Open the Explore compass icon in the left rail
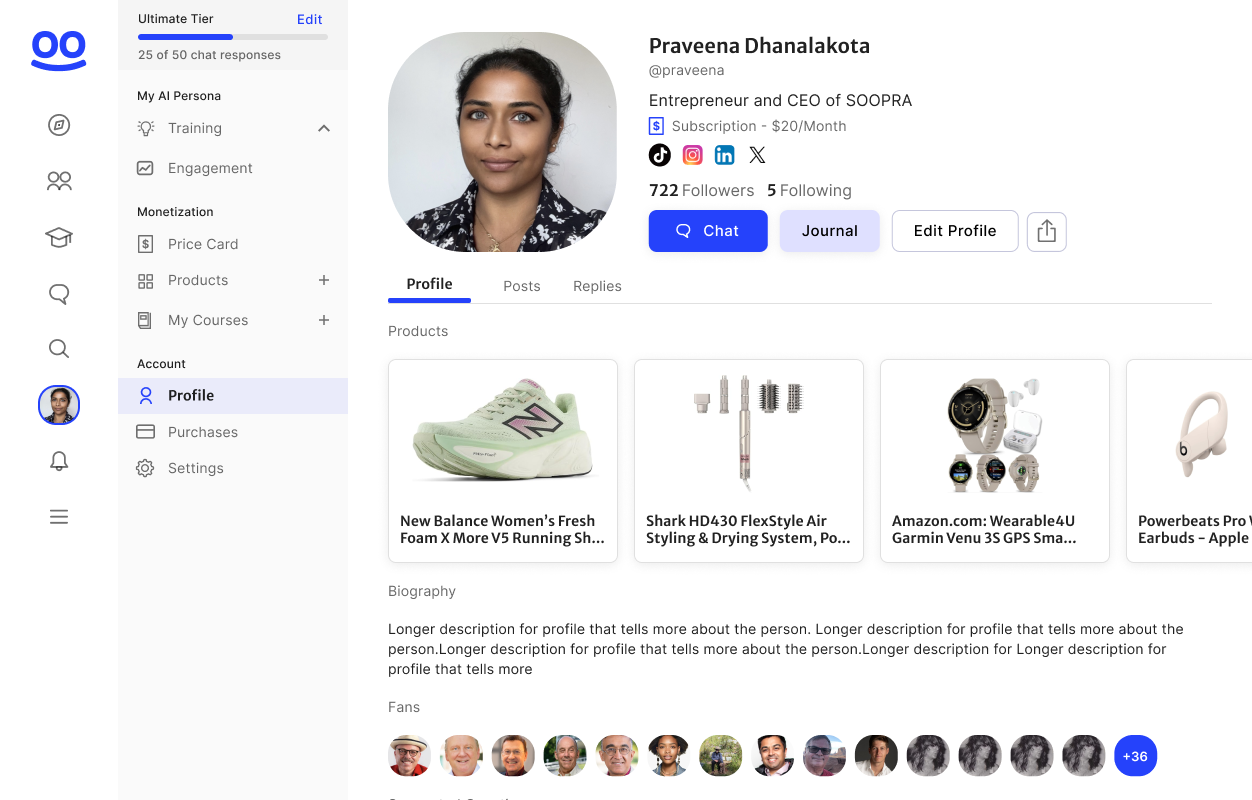Screen dimensions: 1252x800 (58, 125)
